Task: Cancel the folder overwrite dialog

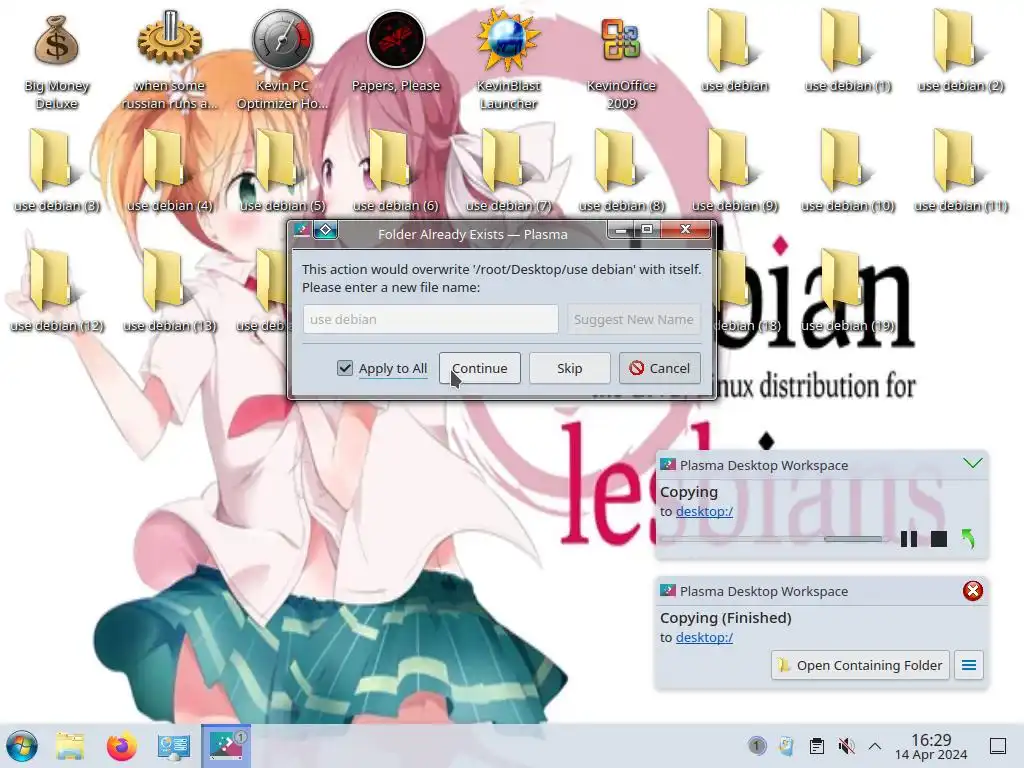Action: 660,368
